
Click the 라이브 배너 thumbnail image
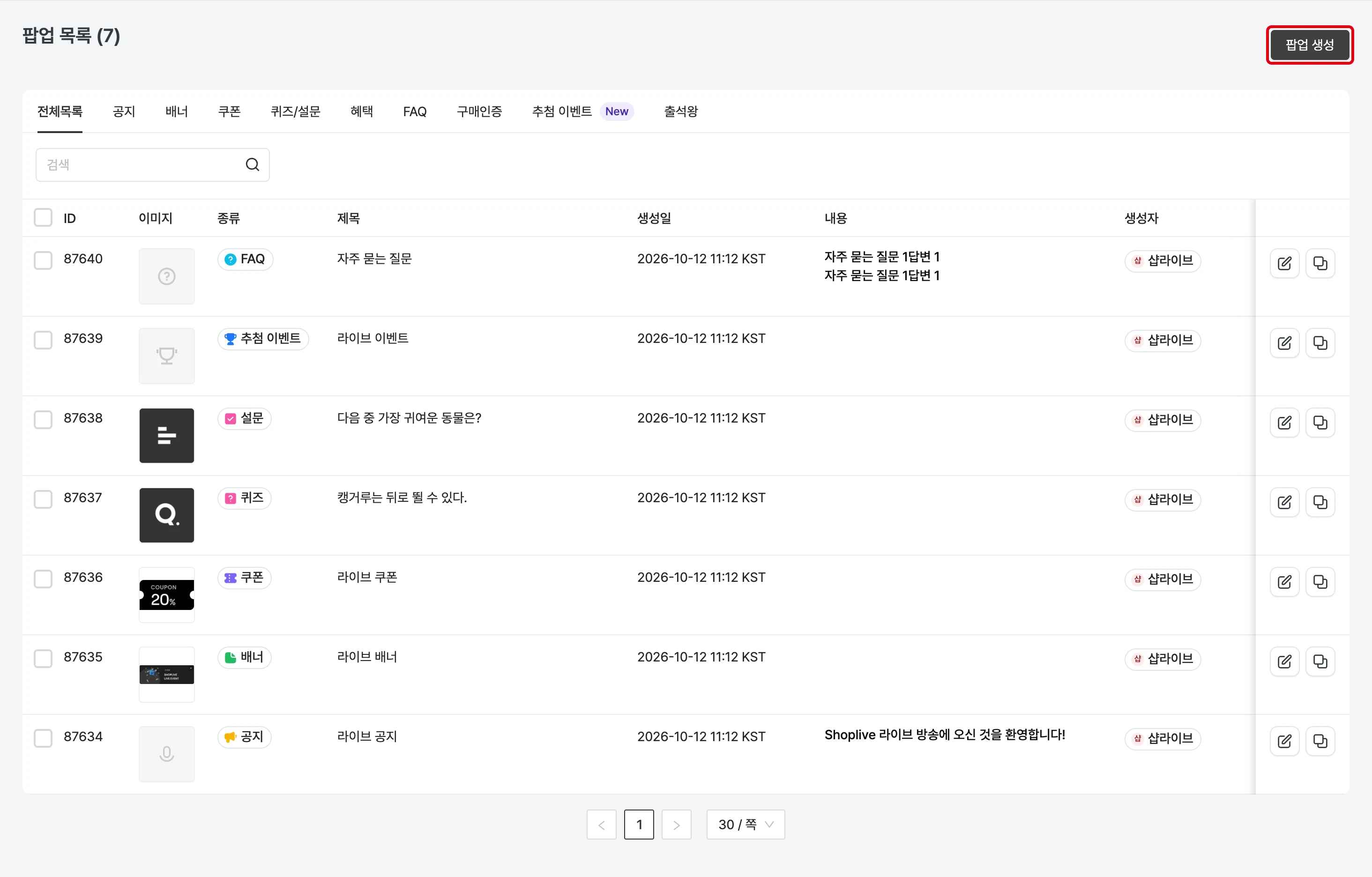click(166, 674)
